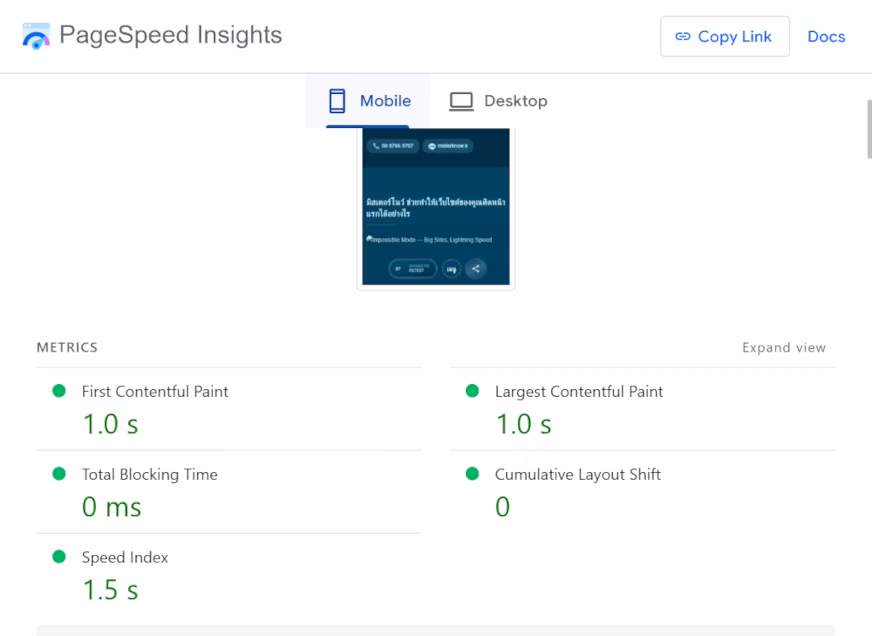Open the mobile page screenshot thumbnail
Image resolution: width=872 pixels, height=636 pixels.
(x=436, y=207)
